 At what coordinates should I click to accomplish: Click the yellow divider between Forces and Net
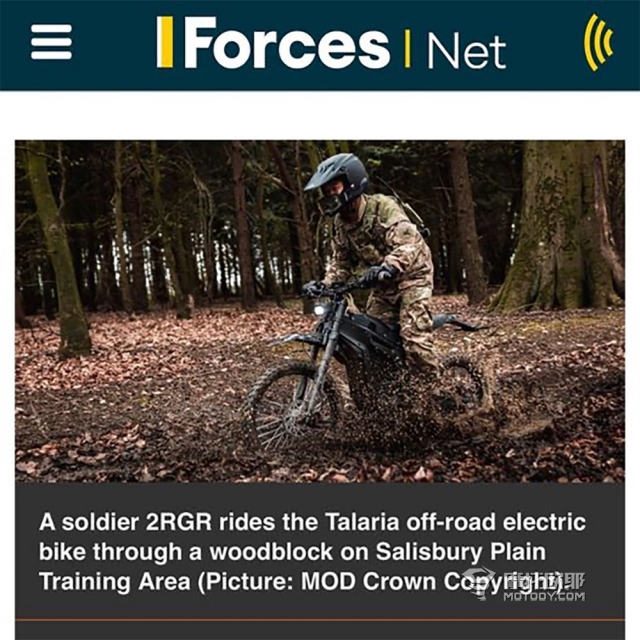[407, 49]
